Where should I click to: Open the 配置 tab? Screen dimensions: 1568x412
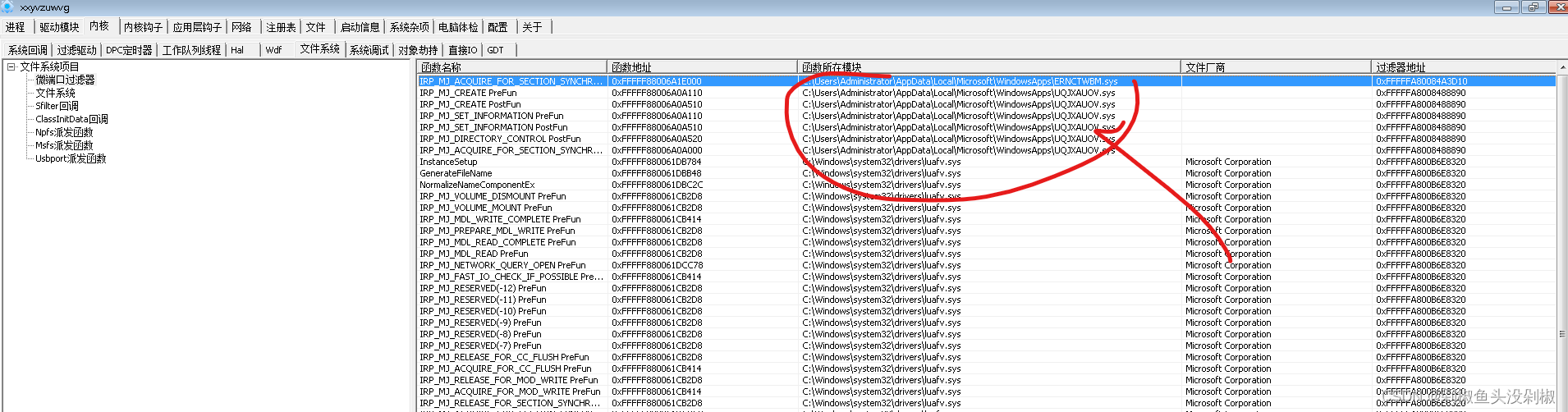497,27
